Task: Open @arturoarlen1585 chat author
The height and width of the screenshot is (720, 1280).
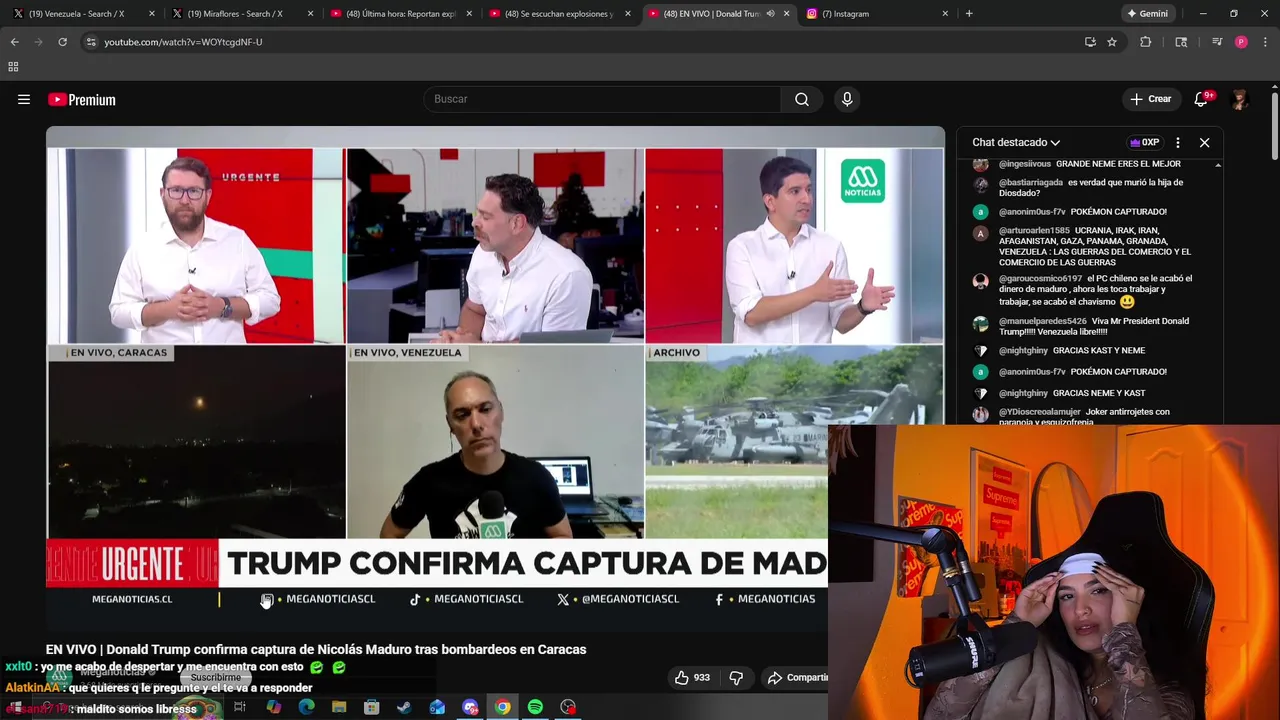Action: [x=1034, y=231]
